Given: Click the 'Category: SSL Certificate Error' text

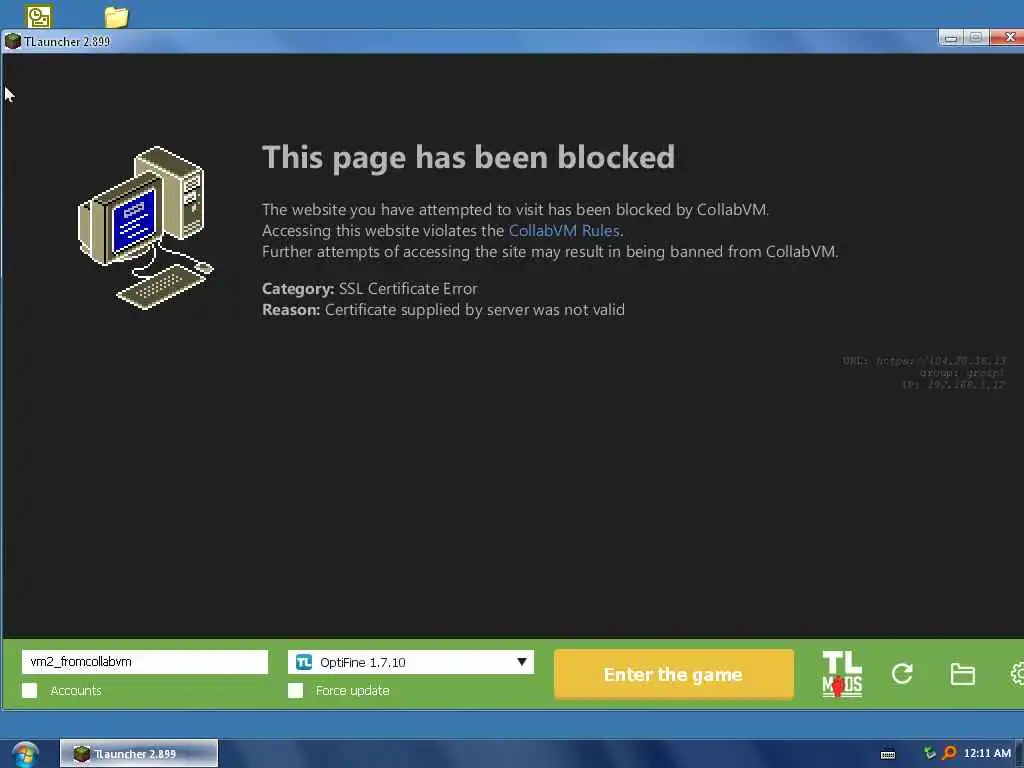Looking at the screenshot, I should (x=370, y=289).
